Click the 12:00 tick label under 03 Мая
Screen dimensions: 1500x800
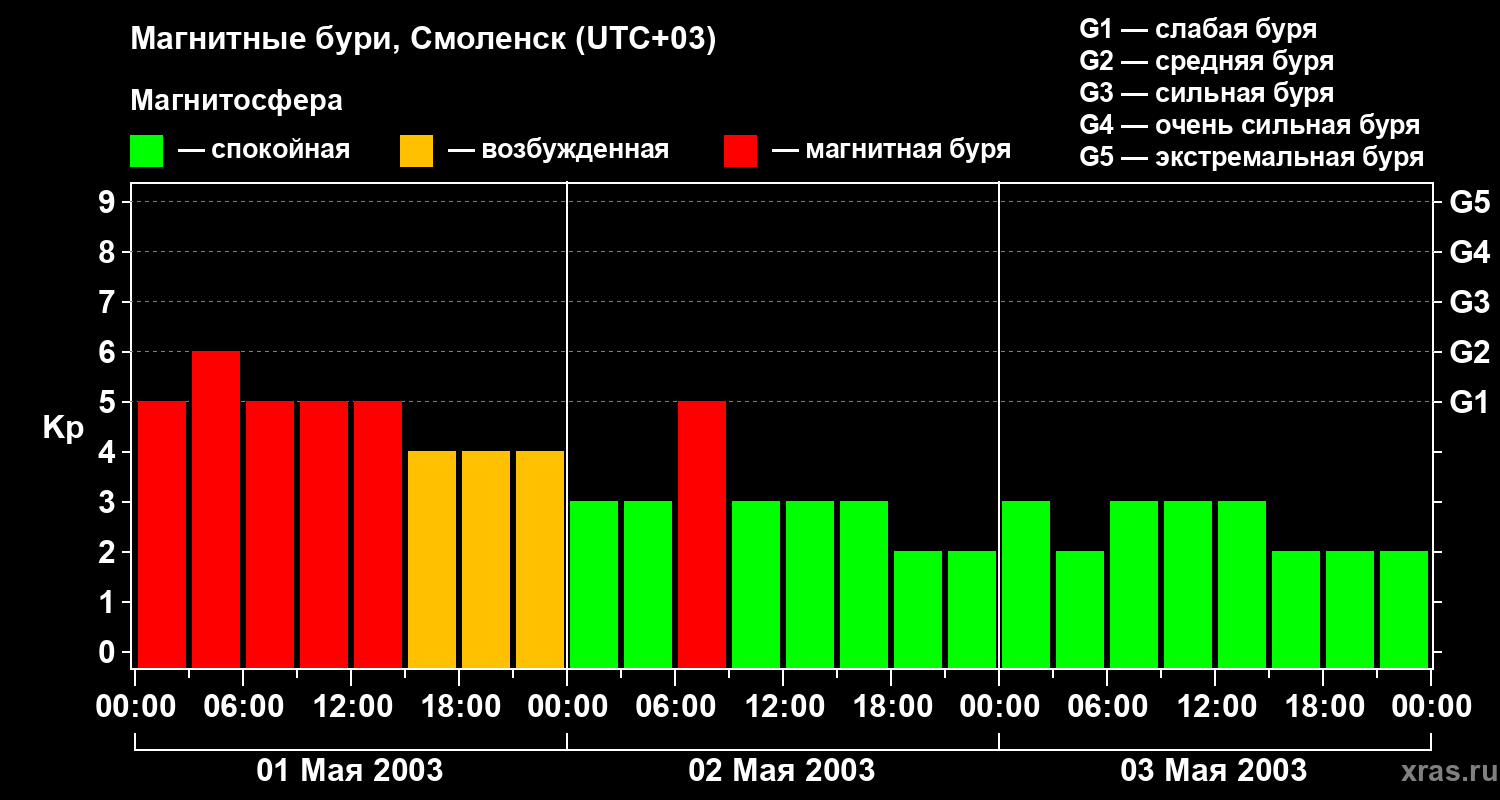pos(1214,707)
